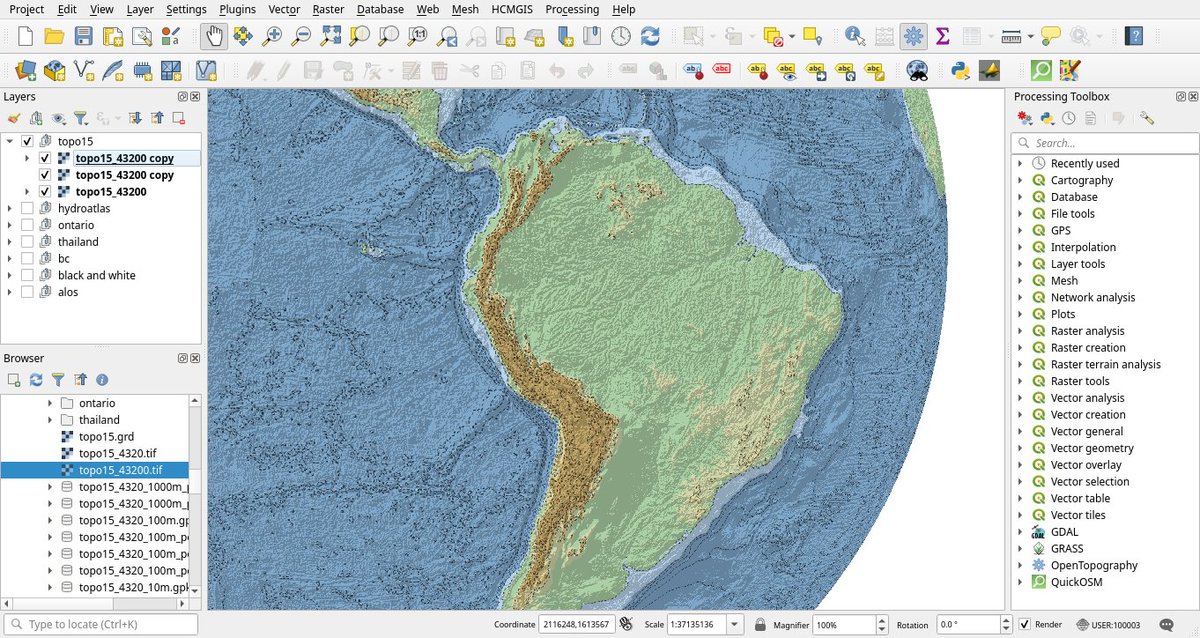Image resolution: width=1200 pixels, height=638 pixels.
Task: Expand the ontario folder in Browser
Action: point(50,403)
